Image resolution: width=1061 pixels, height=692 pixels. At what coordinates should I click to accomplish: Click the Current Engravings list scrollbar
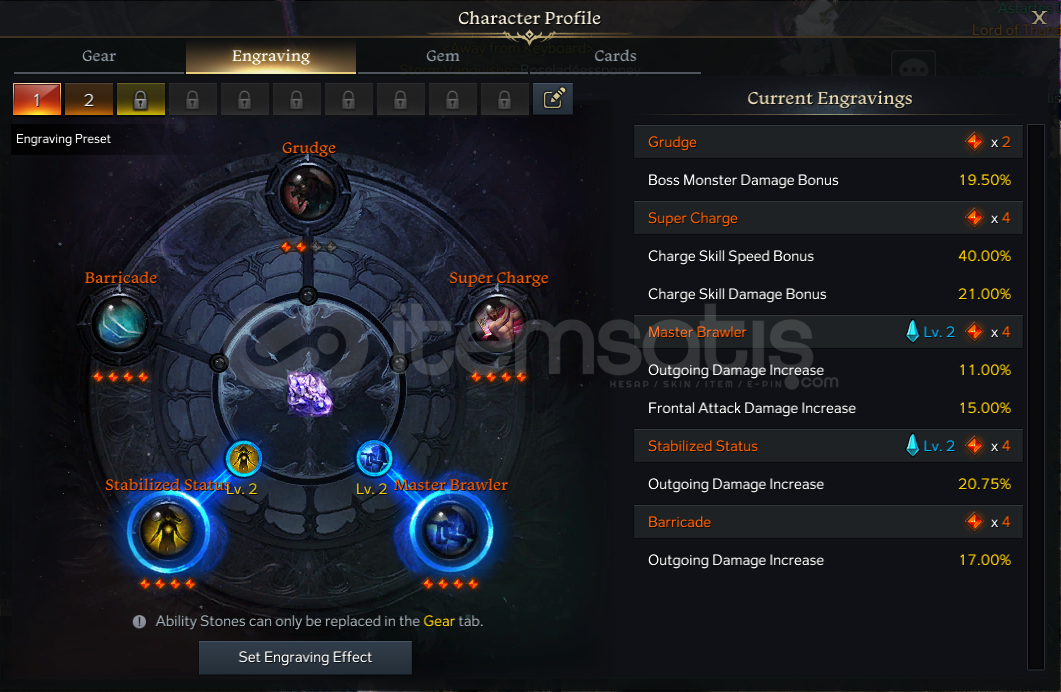click(1036, 396)
